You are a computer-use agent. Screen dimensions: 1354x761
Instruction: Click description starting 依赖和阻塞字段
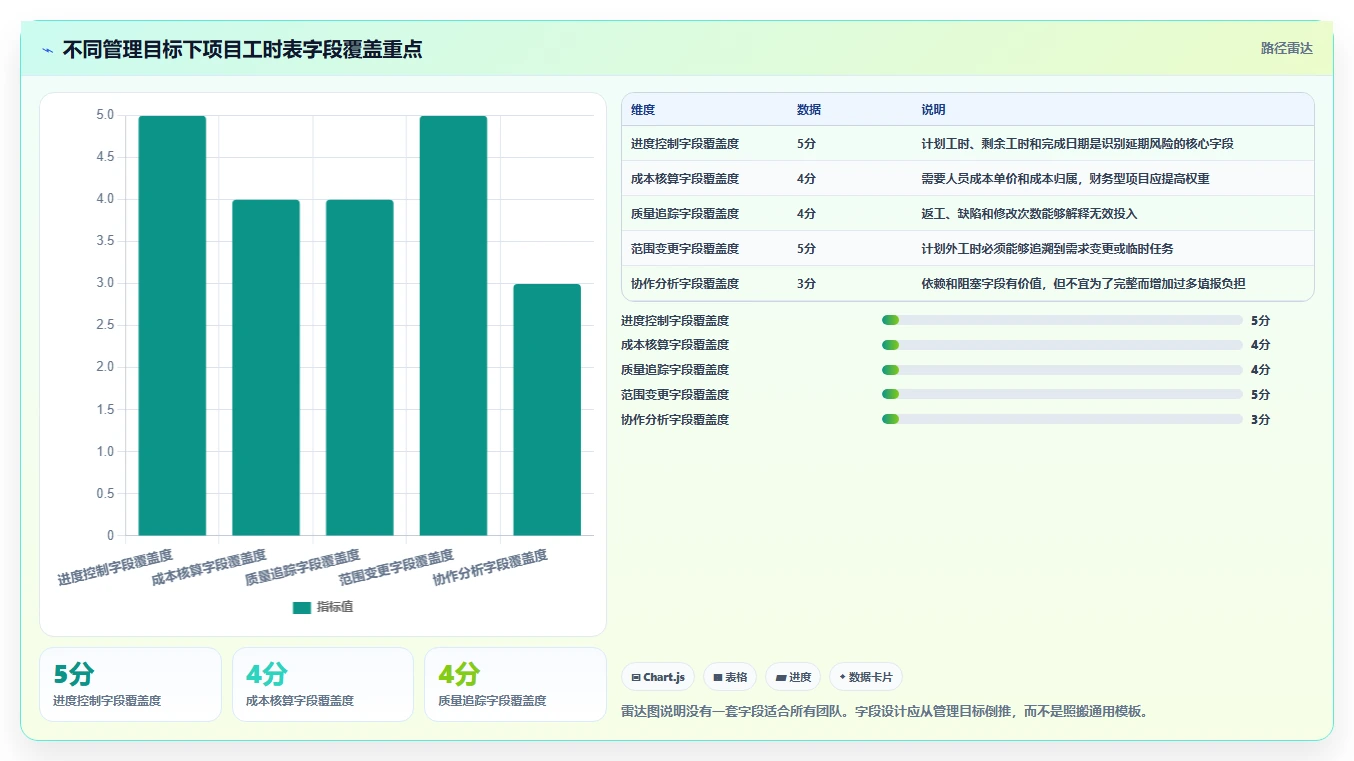pos(1083,284)
